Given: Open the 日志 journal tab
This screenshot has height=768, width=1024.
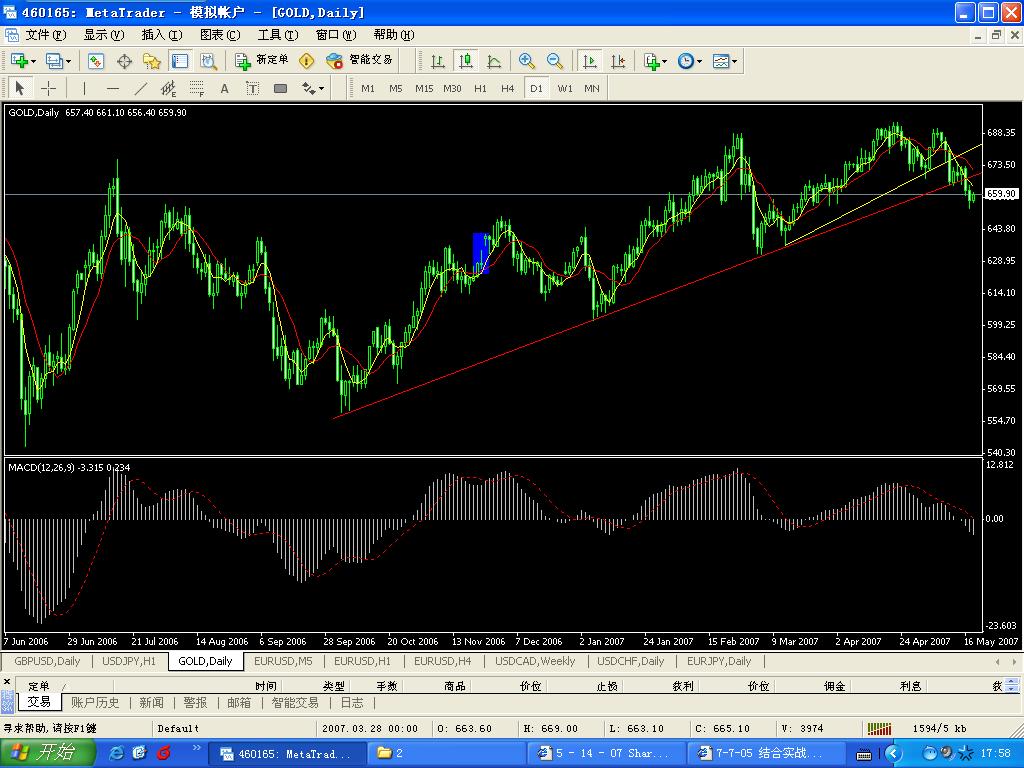Looking at the screenshot, I should [352, 703].
